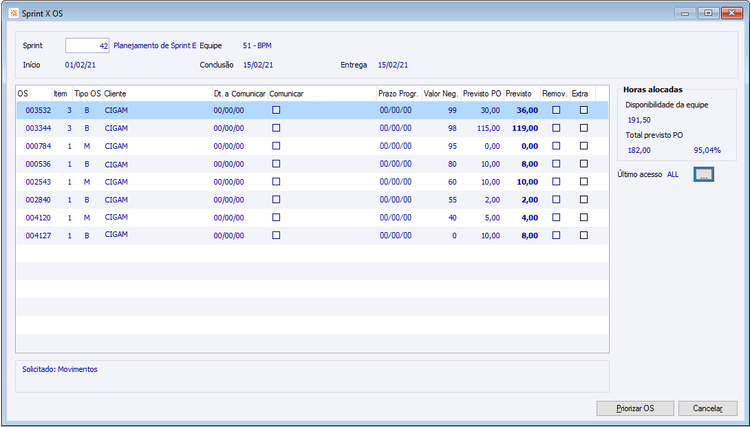Click the Cancelar button
This screenshot has height=427, width=750.
pyautogui.click(x=707, y=408)
